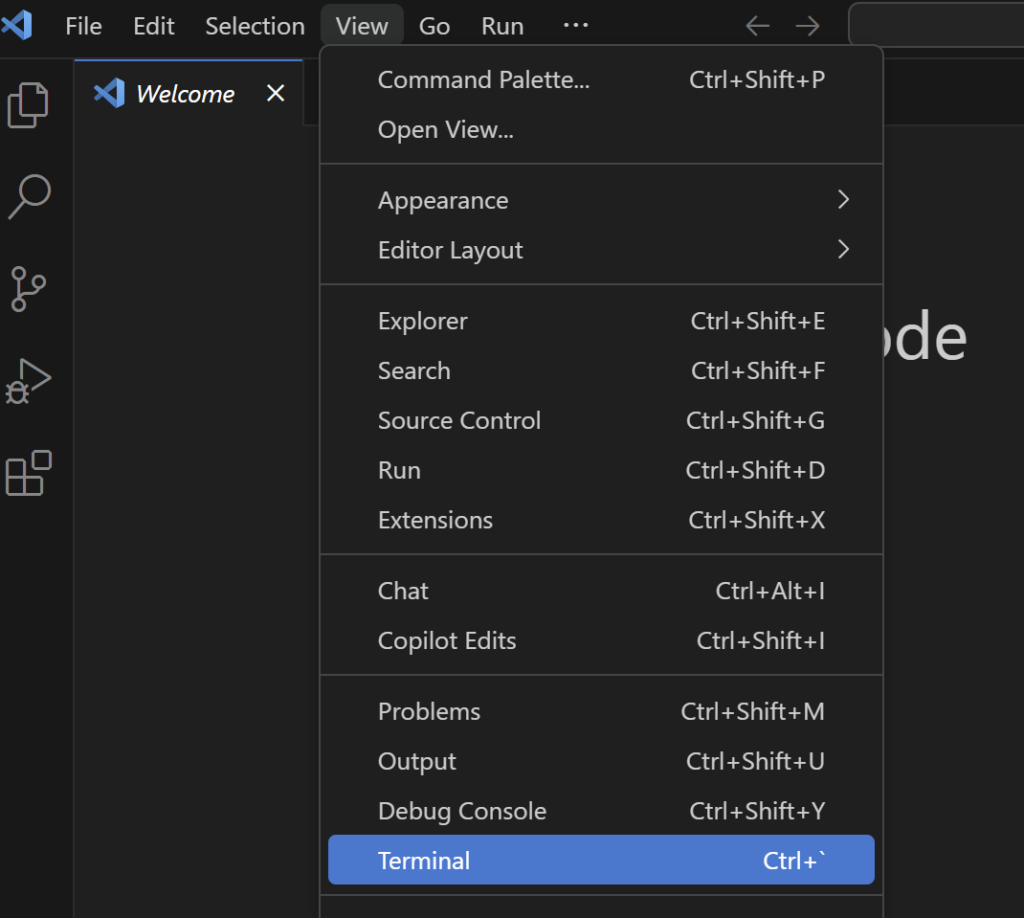Screen dimensions: 1024x918
Task: Select Extensions in the View menu
Action: coord(601,520)
